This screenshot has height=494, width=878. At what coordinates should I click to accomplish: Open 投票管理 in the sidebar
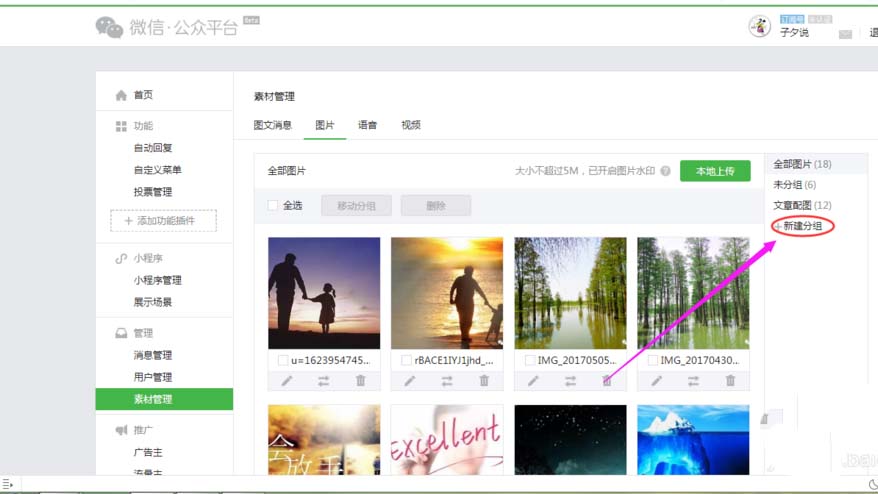(x=153, y=192)
